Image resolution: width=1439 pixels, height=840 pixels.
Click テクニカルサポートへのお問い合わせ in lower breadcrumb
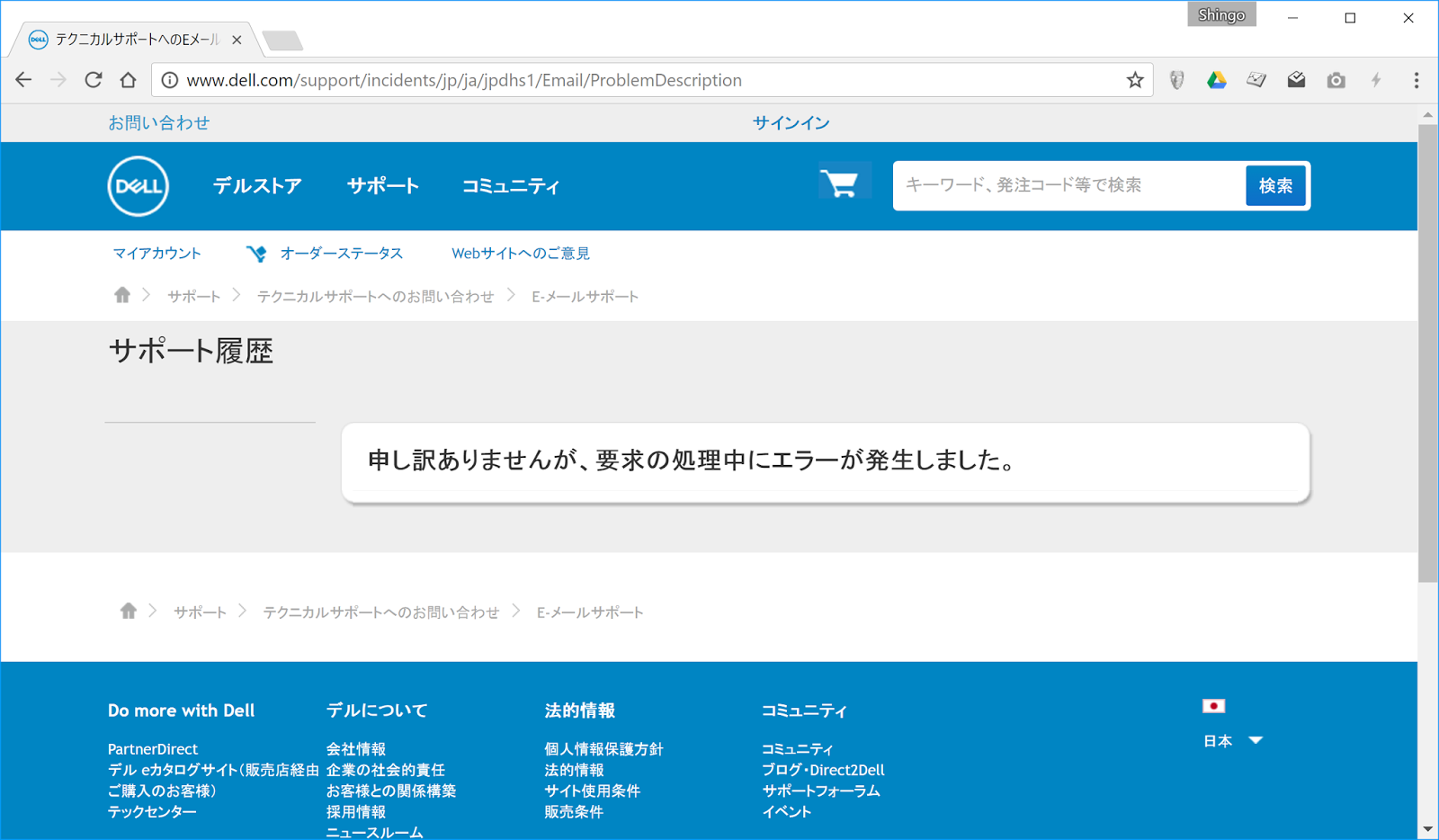click(x=380, y=612)
